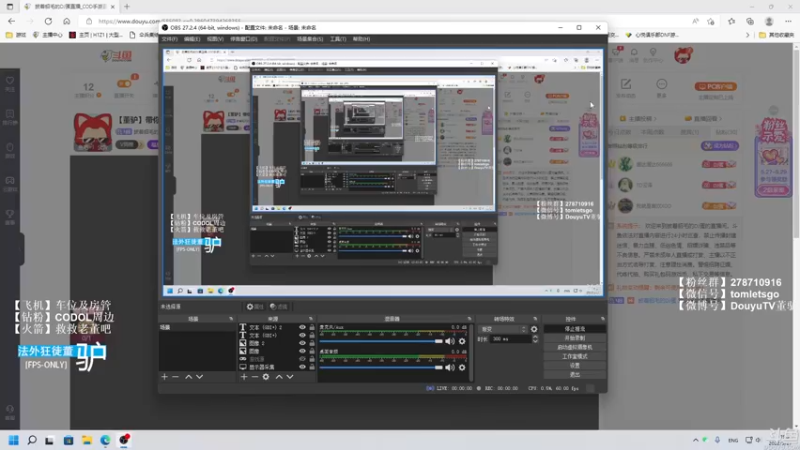Click the browser back arrow in Edge
Viewport: 800px width, 450px height.
pos(11,21)
